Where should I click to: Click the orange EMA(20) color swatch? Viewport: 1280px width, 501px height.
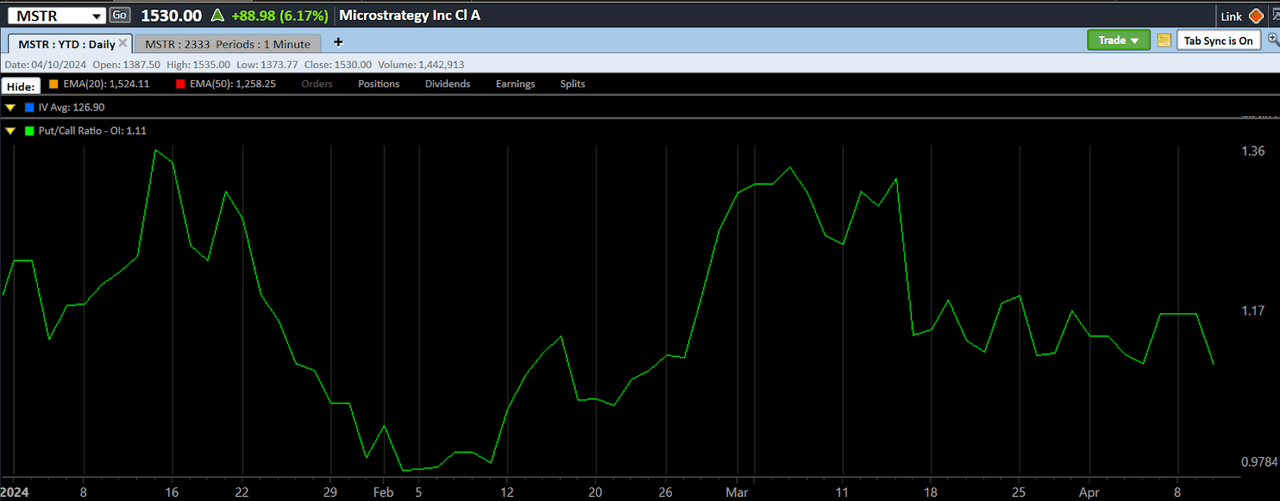tap(54, 84)
